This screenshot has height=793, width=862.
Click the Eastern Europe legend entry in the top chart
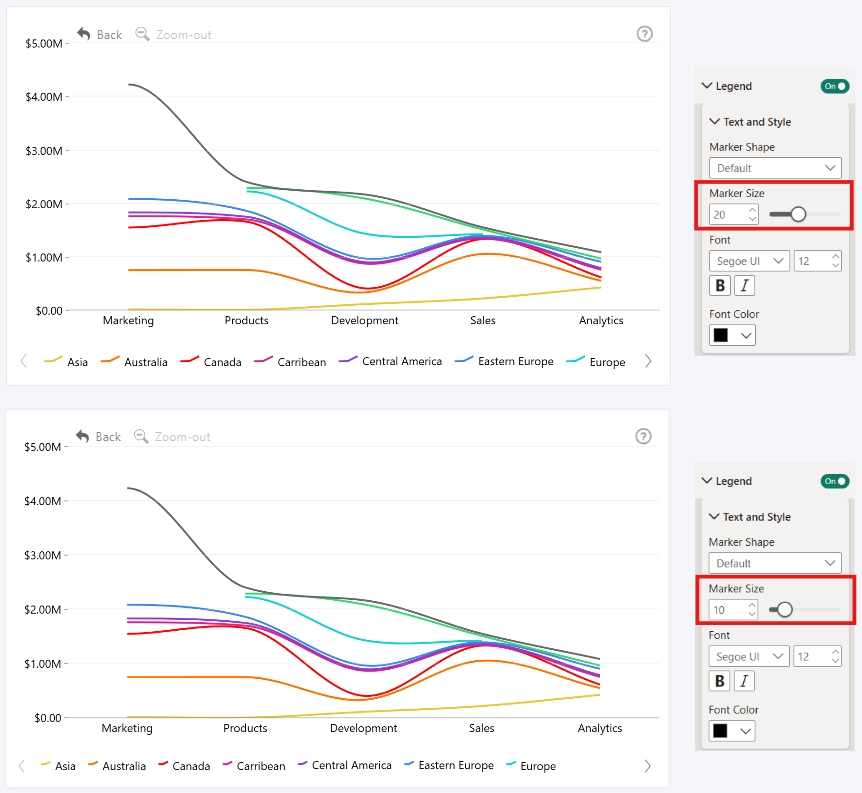click(x=504, y=361)
